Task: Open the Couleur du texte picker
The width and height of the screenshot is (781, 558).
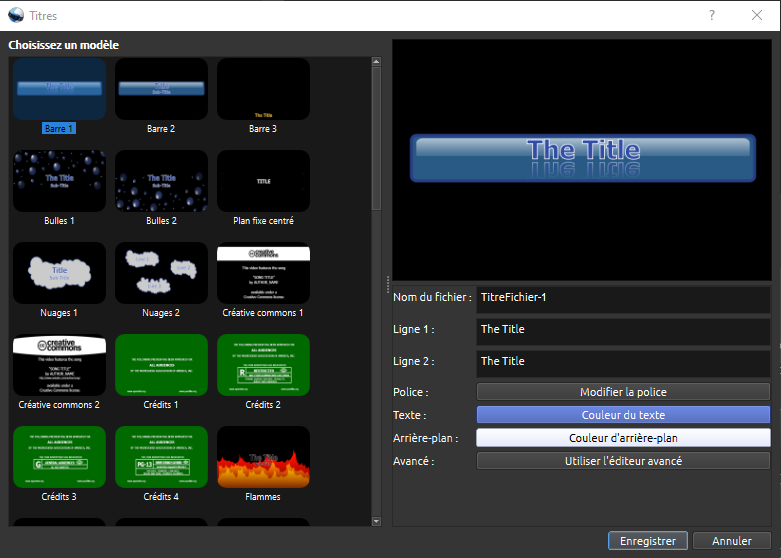Action: click(x=623, y=415)
